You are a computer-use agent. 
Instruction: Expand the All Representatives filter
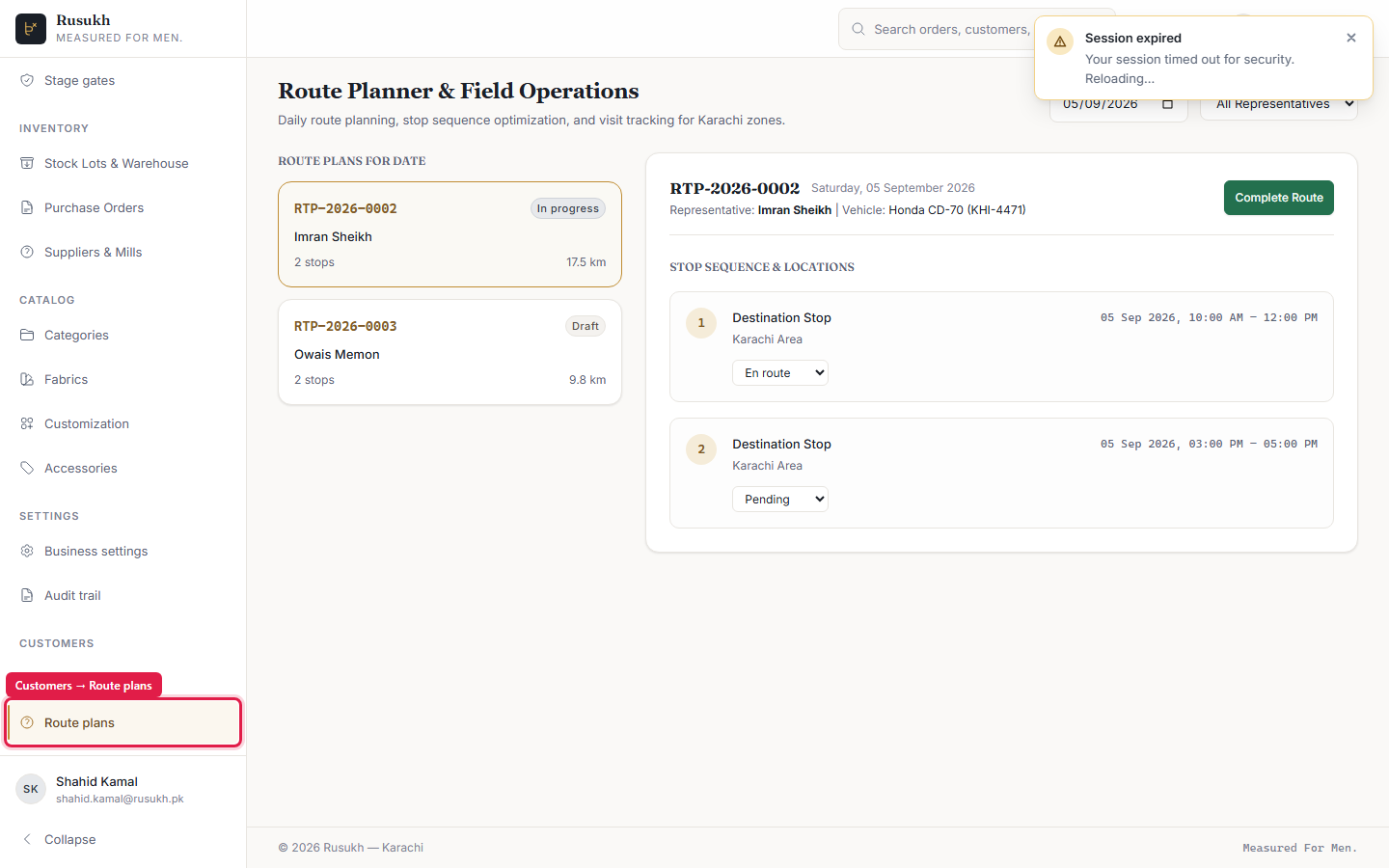pyautogui.click(x=1279, y=104)
